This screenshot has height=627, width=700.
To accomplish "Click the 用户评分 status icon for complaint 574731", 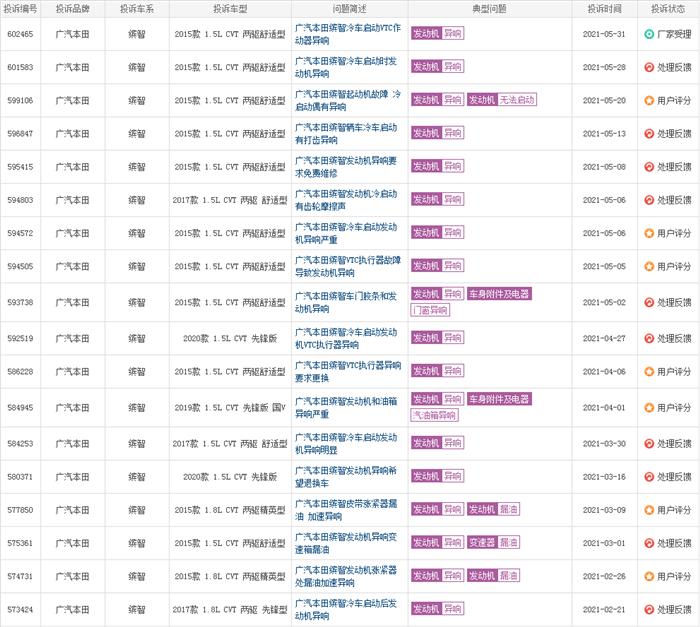I will 649,577.
